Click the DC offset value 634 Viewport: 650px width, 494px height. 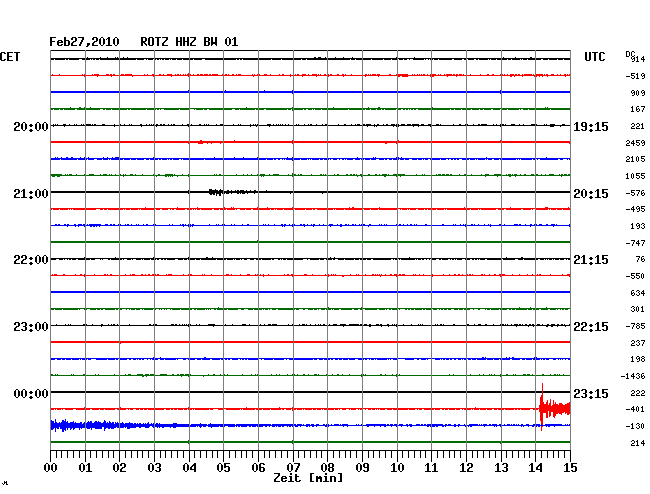638,293
